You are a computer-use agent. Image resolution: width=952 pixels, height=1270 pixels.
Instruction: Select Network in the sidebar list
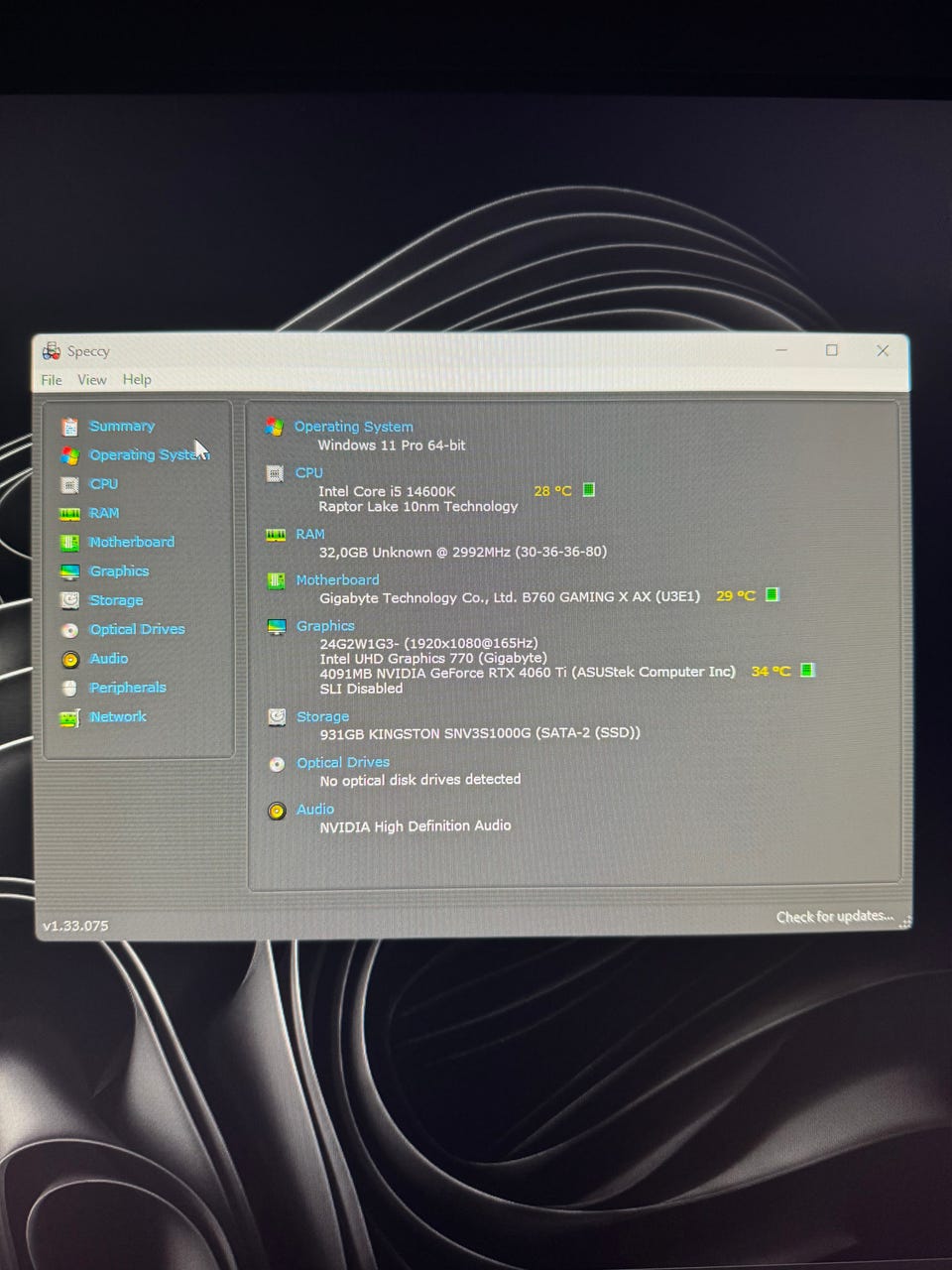point(118,716)
